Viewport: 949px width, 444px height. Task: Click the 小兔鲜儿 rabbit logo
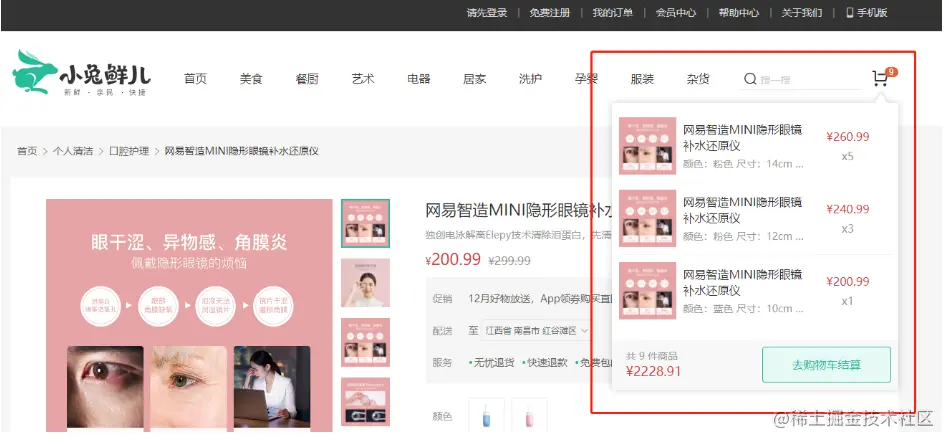point(81,73)
